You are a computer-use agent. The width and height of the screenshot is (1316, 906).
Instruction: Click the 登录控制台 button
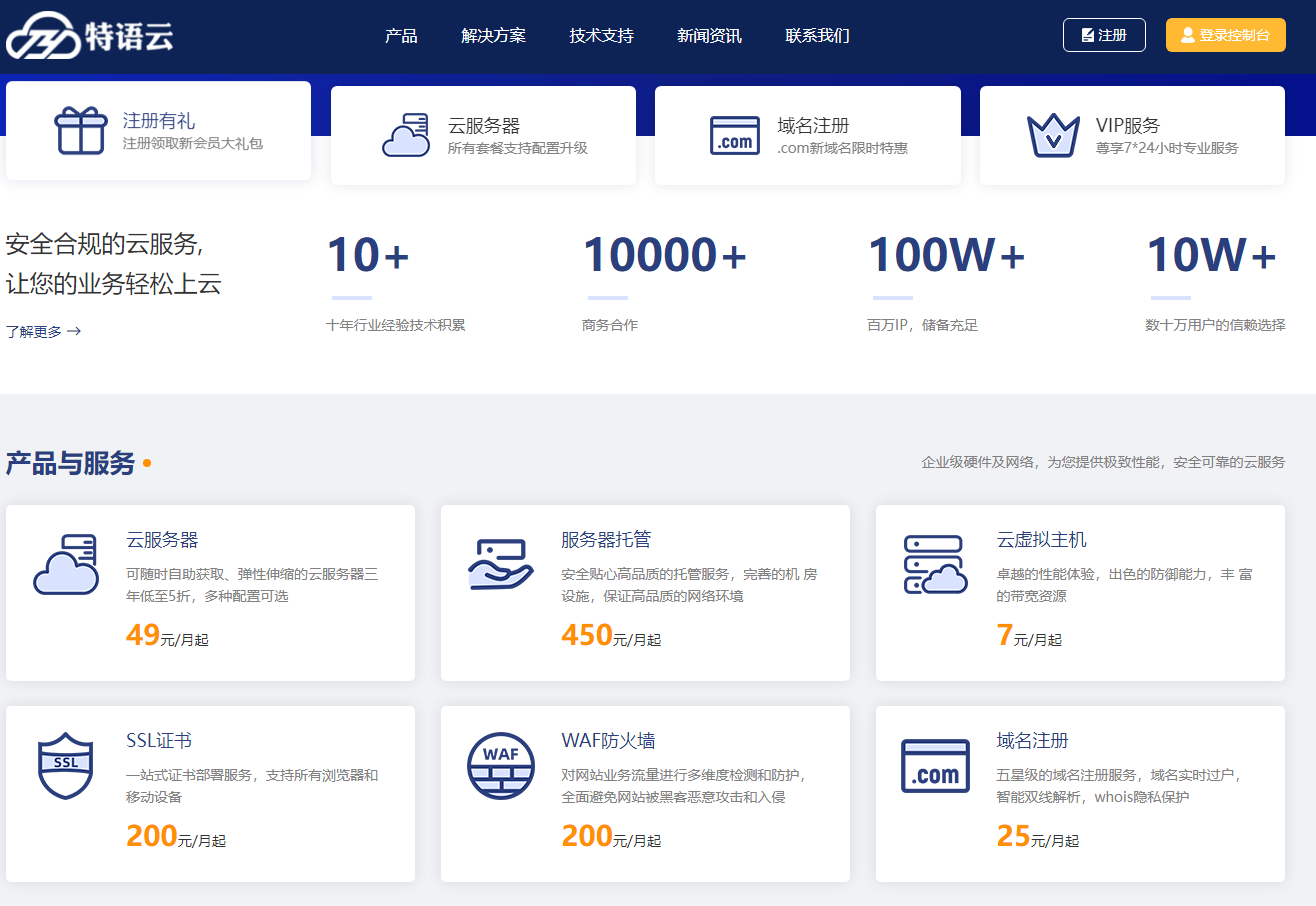point(1226,35)
